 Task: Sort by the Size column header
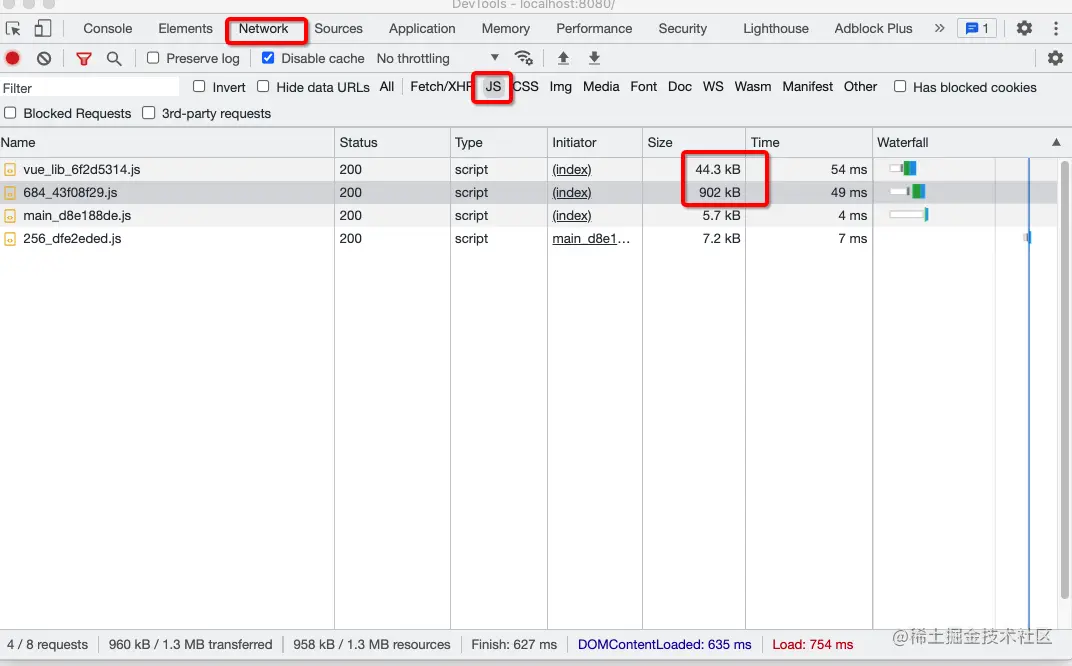693,142
